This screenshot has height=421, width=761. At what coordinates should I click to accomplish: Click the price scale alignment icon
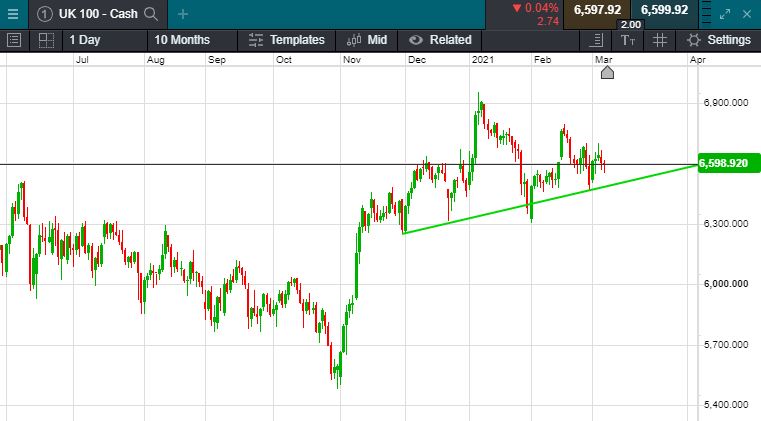(x=597, y=40)
